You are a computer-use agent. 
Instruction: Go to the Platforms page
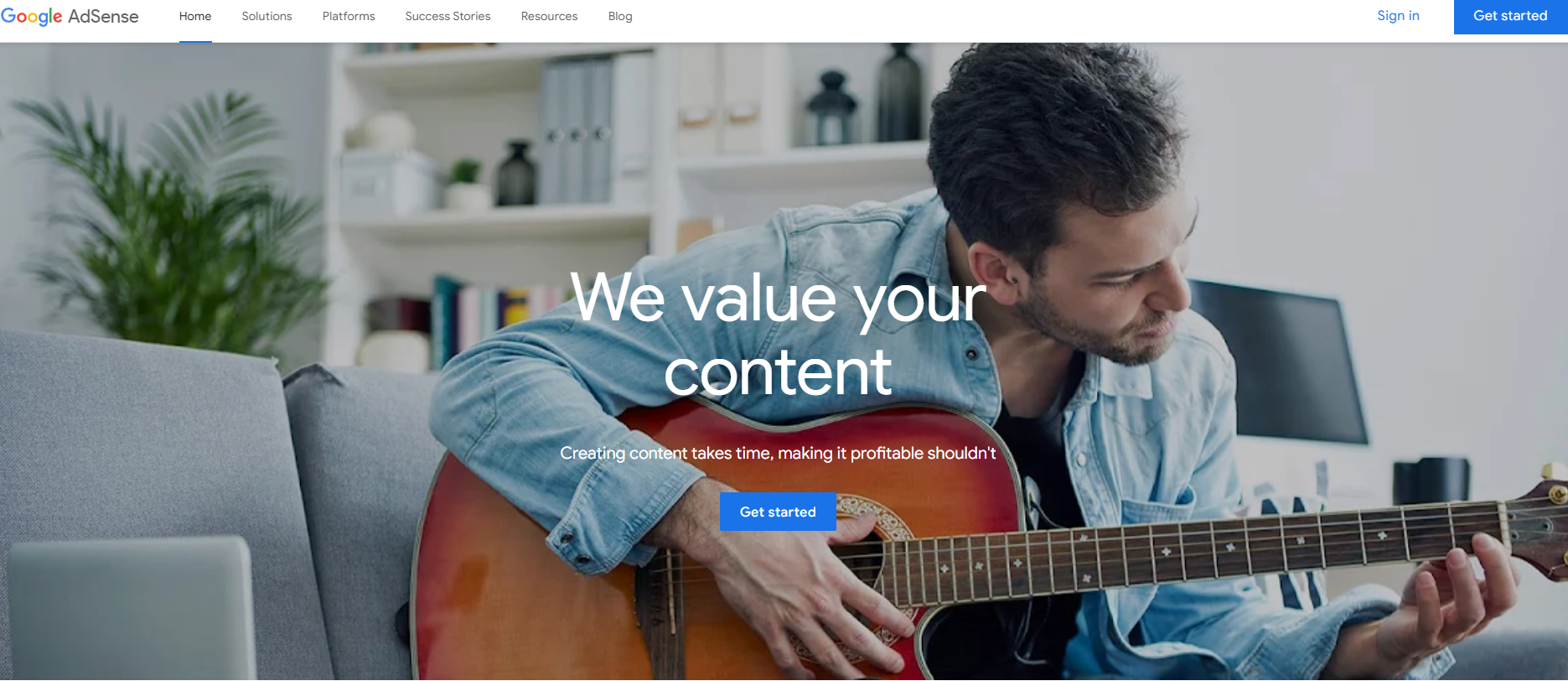click(349, 16)
